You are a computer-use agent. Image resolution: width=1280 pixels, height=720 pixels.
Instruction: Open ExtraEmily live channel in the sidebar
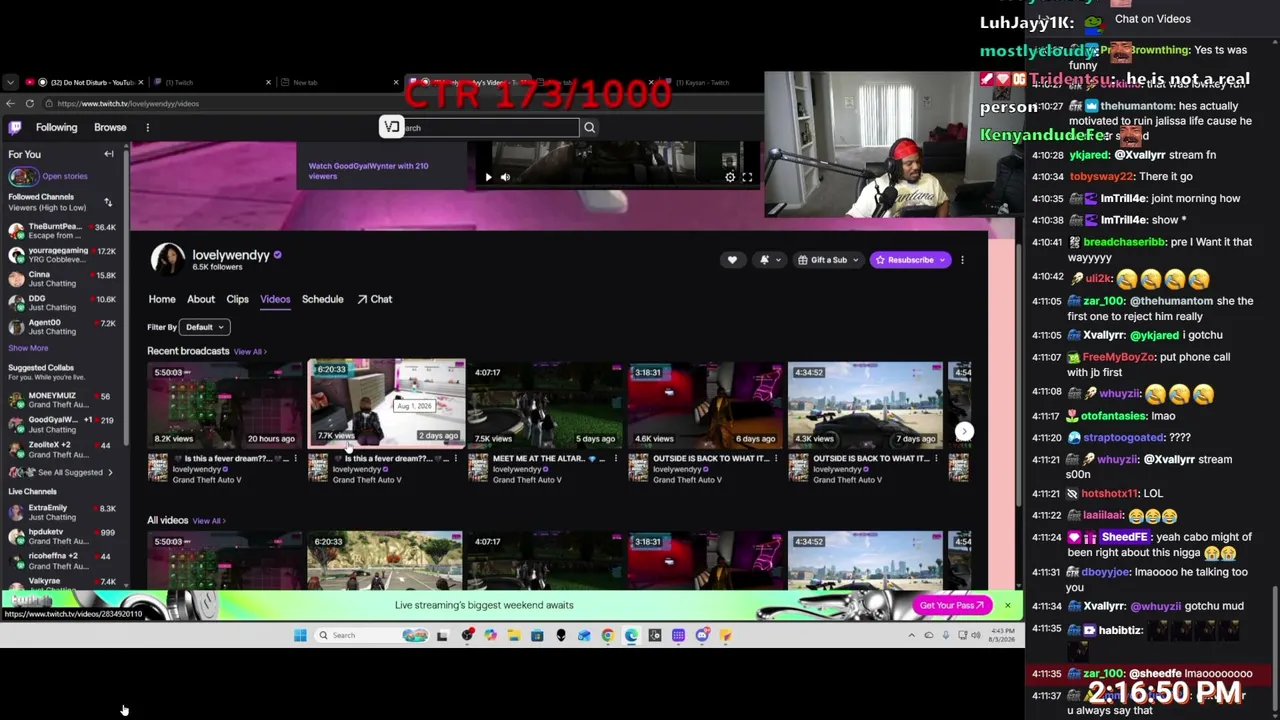[x=64, y=512]
